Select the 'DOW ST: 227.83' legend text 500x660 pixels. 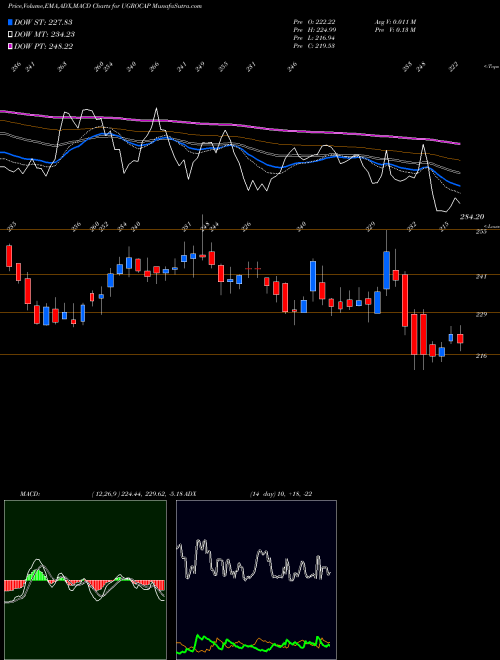click(44, 23)
